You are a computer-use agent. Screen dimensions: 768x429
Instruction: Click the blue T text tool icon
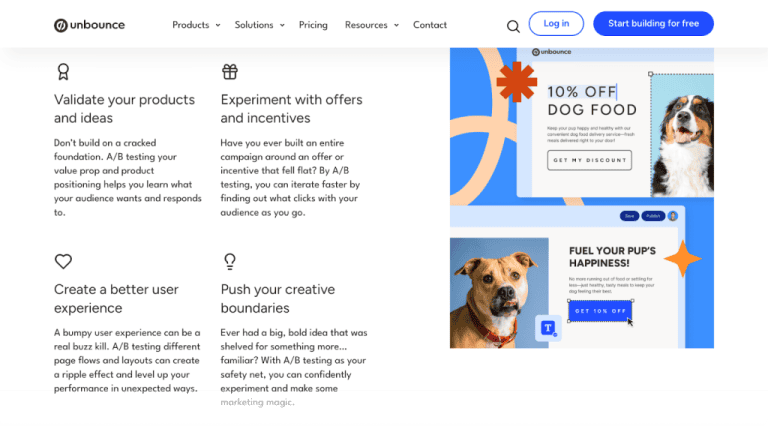click(x=547, y=327)
